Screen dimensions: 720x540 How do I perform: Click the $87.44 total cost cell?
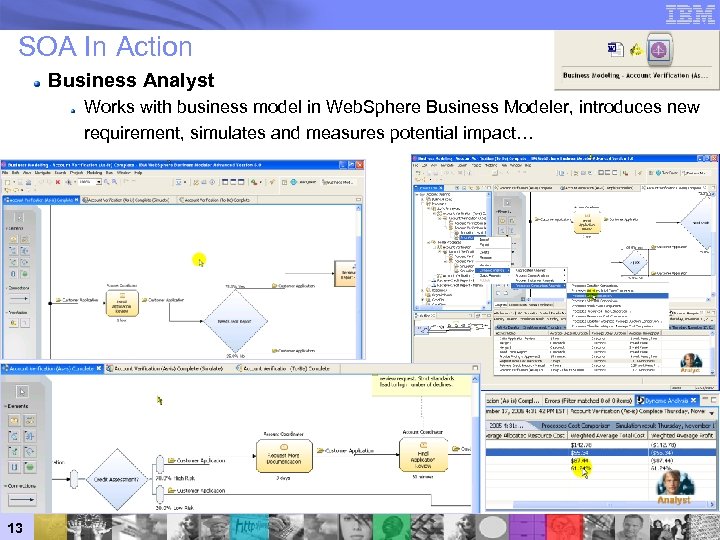(579, 460)
